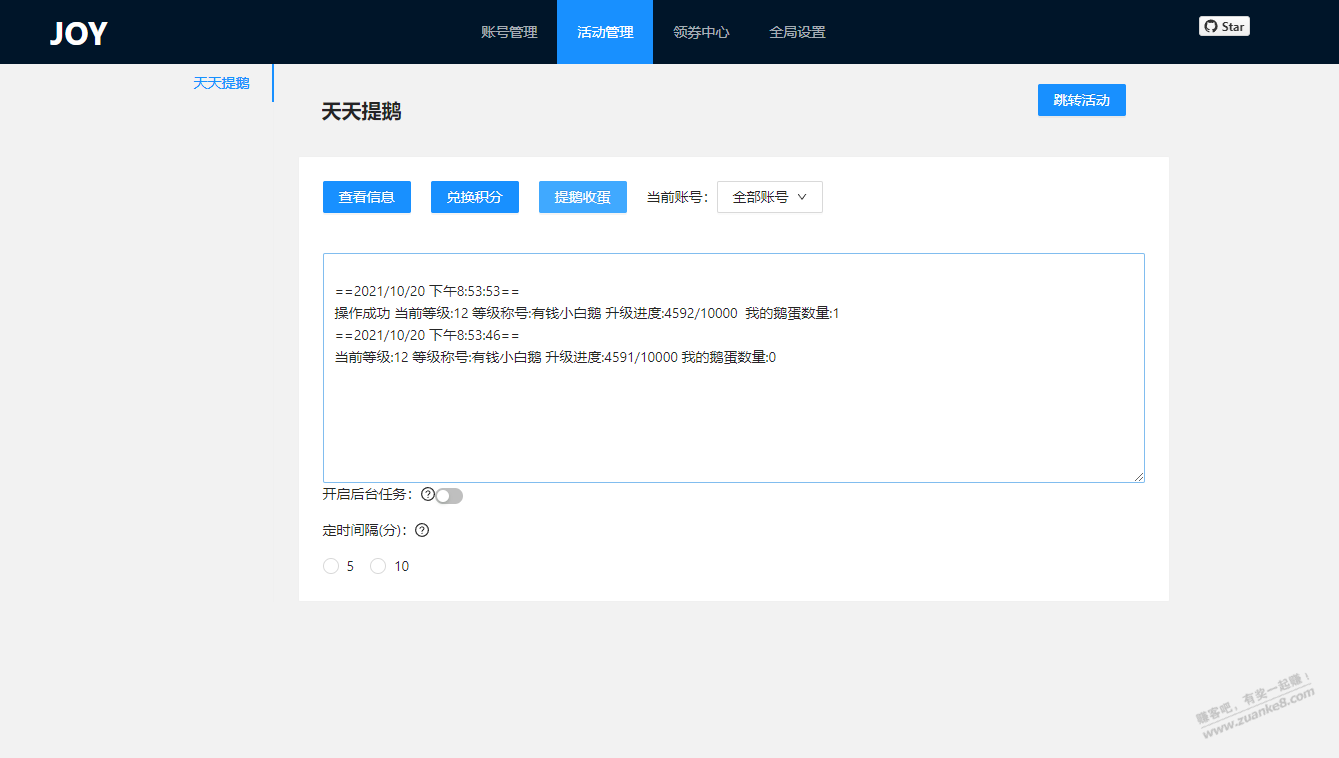Click the 查看信息 button
Viewport: 1339px width, 758px height.
pyautogui.click(x=367, y=197)
